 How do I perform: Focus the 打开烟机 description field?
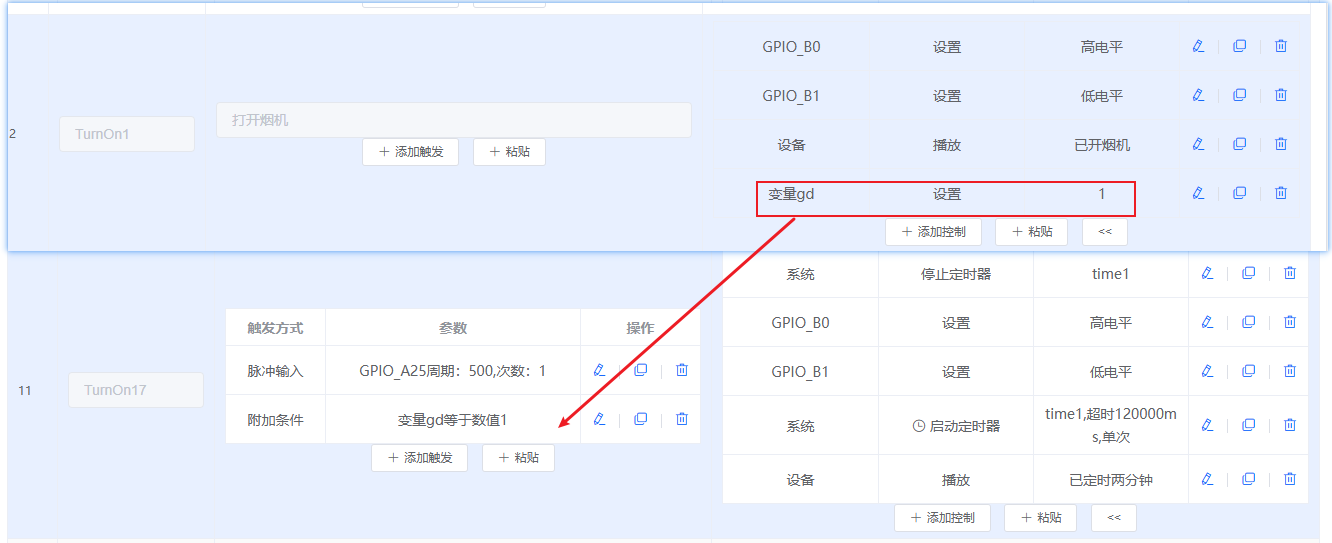point(454,120)
